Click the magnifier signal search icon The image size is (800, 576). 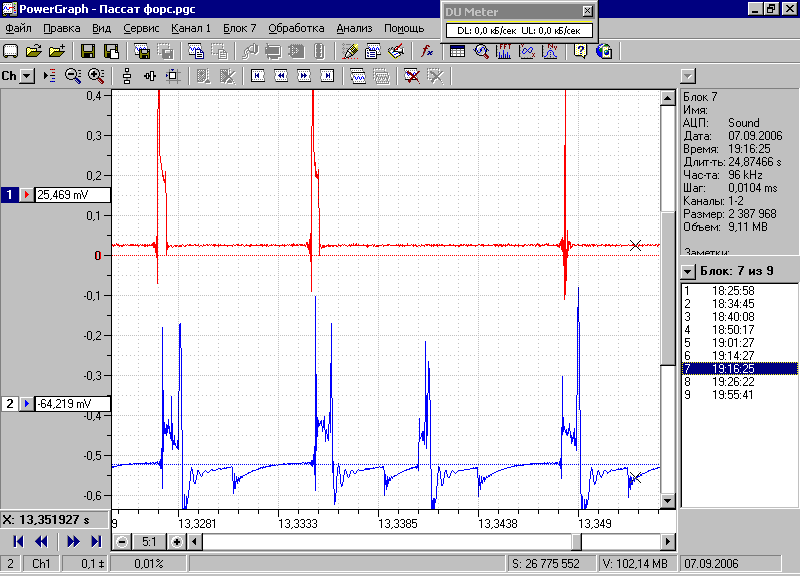(481, 51)
